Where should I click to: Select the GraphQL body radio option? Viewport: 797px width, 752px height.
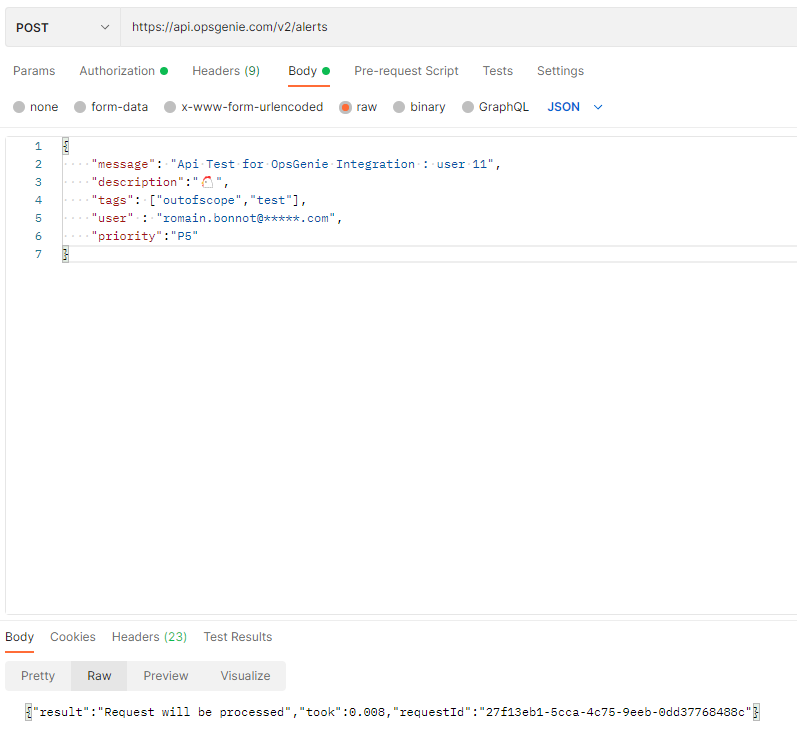pos(468,107)
